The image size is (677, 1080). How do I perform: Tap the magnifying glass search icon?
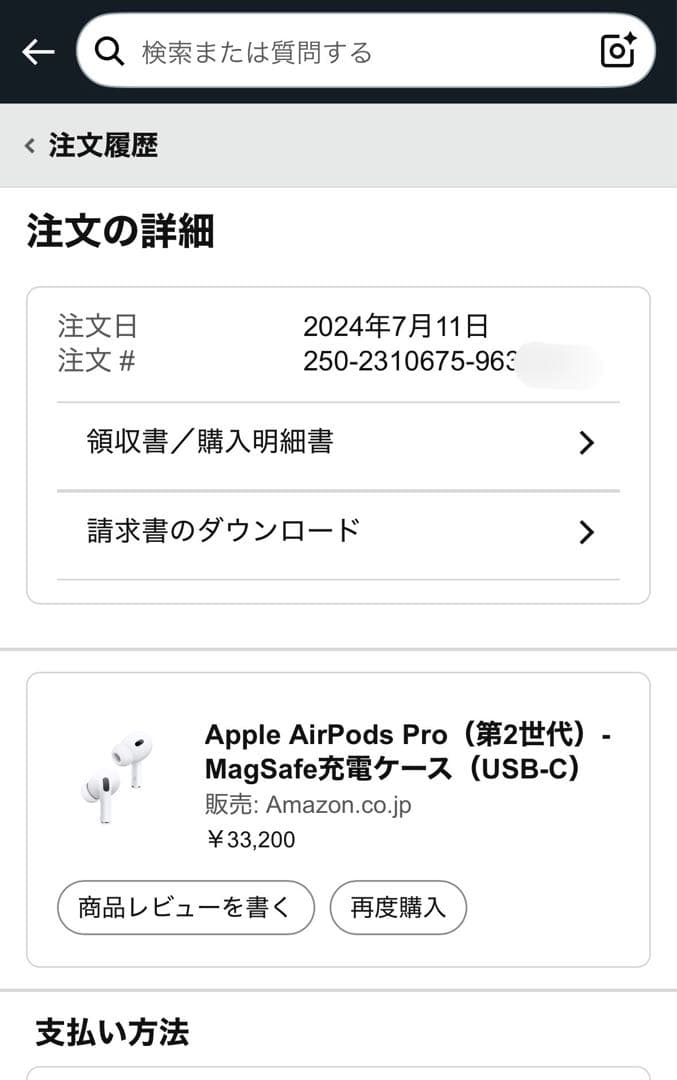click(108, 51)
